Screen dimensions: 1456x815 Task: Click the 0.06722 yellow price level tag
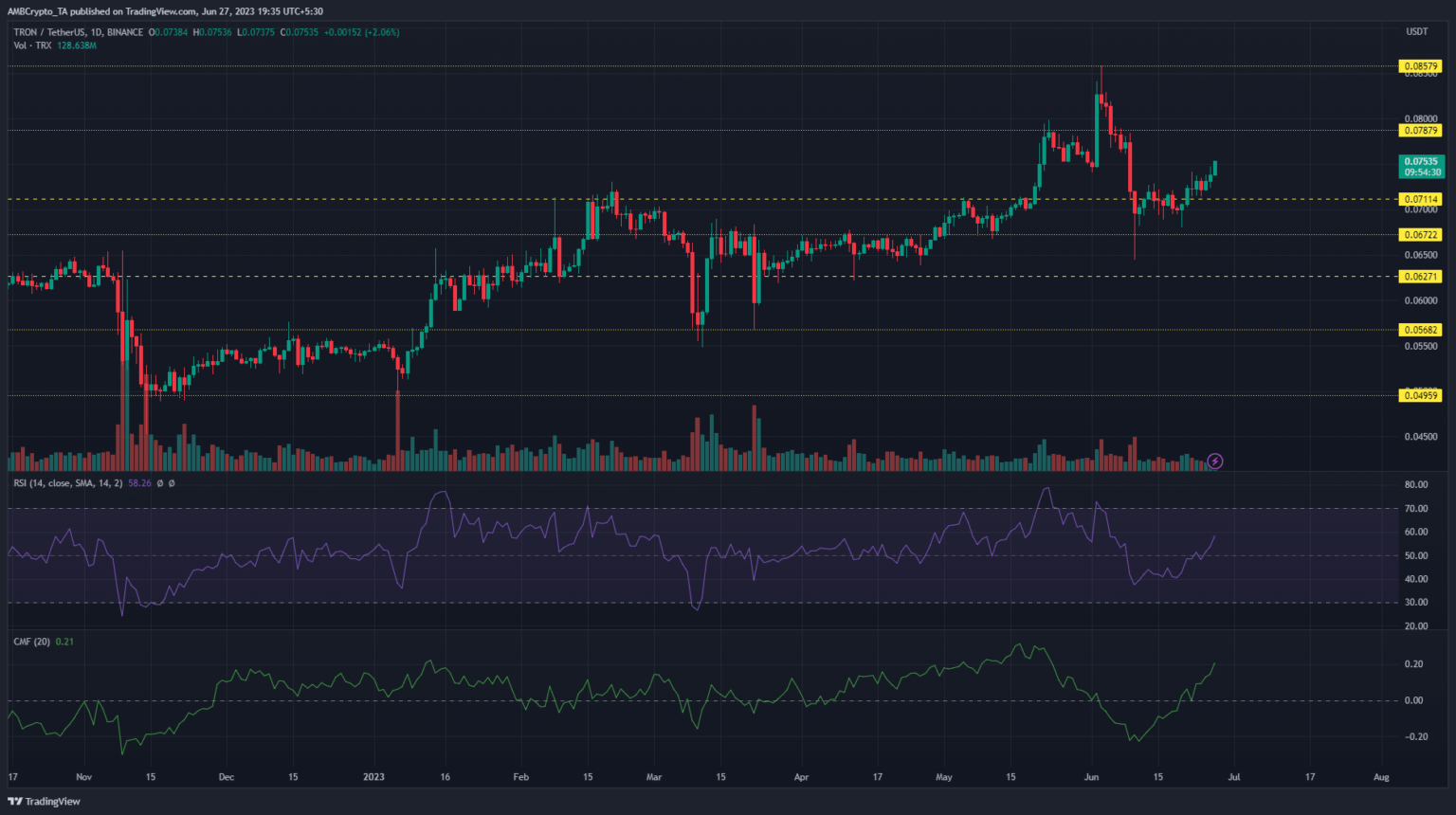(x=1420, y=235)
